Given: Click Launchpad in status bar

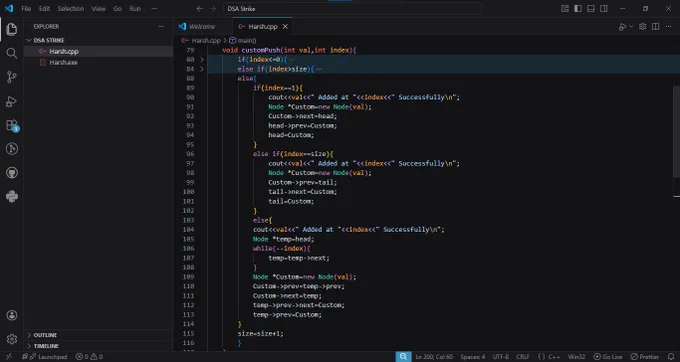Looking at the screenshot, I should tap(48, 357).
